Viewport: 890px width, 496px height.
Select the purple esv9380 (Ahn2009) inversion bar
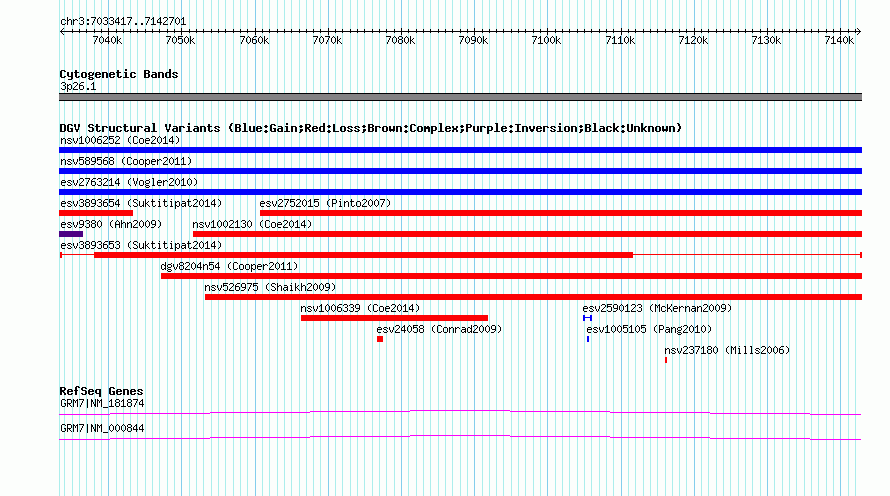coord(71,234)
